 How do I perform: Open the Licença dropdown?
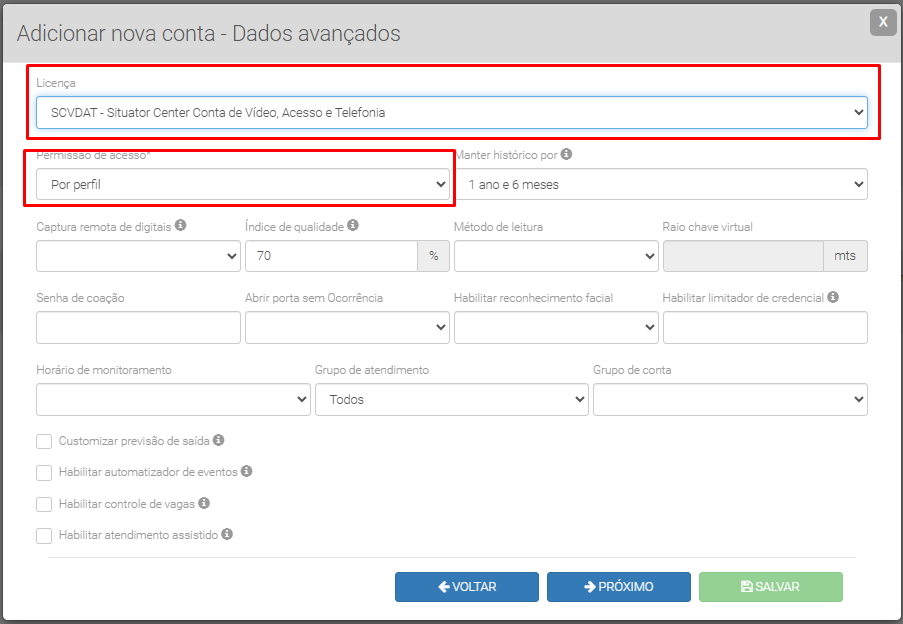pos(451,113)
